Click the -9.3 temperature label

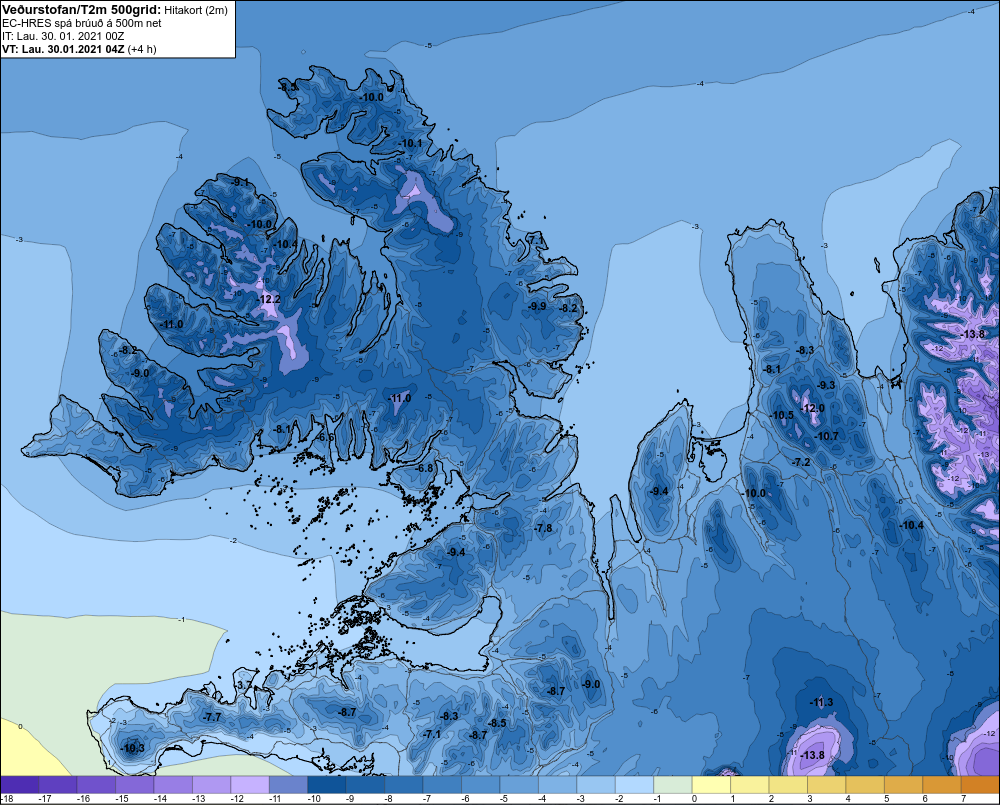coord(827,385)
